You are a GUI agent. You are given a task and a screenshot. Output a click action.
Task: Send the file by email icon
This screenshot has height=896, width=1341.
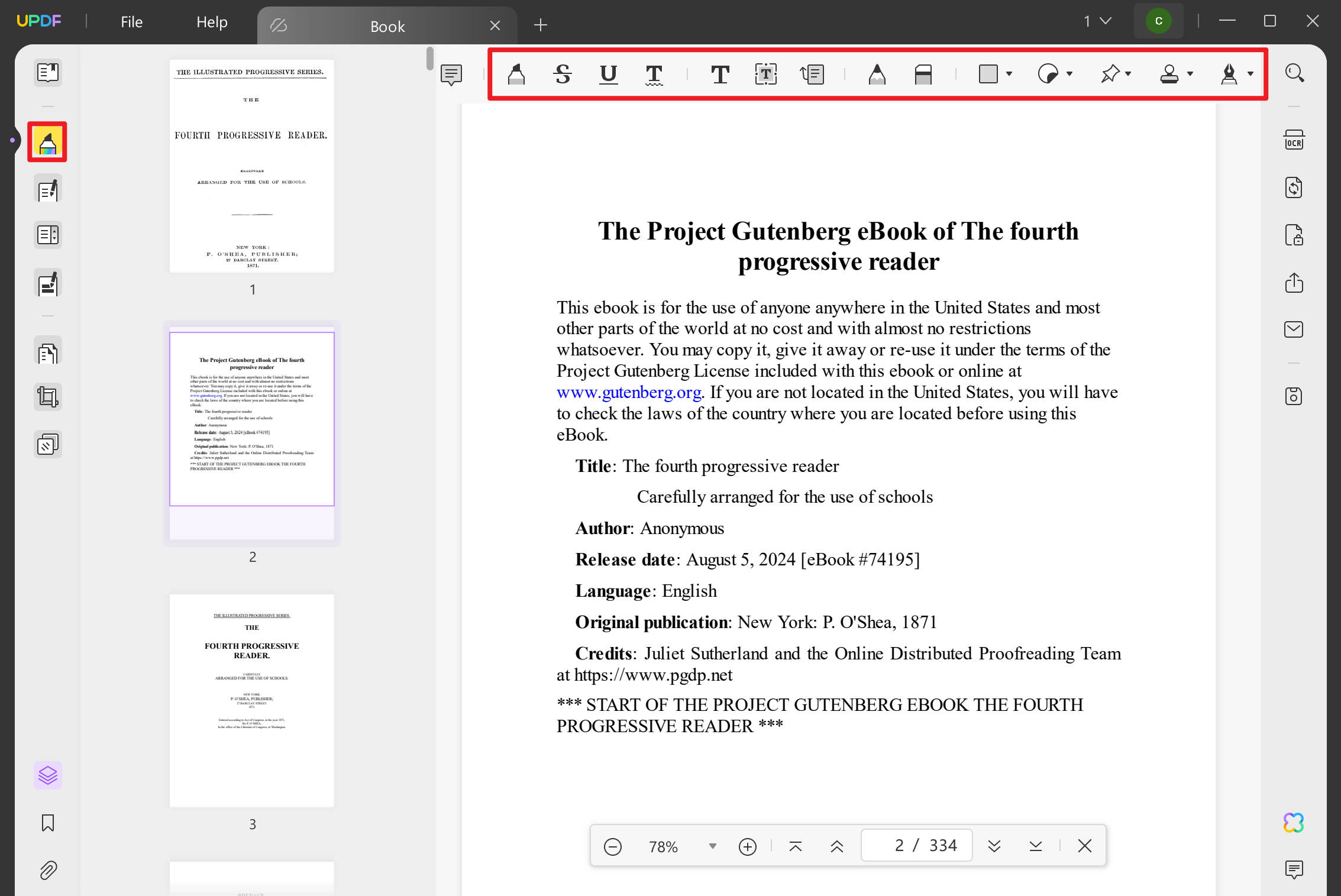pos(1294,329)
